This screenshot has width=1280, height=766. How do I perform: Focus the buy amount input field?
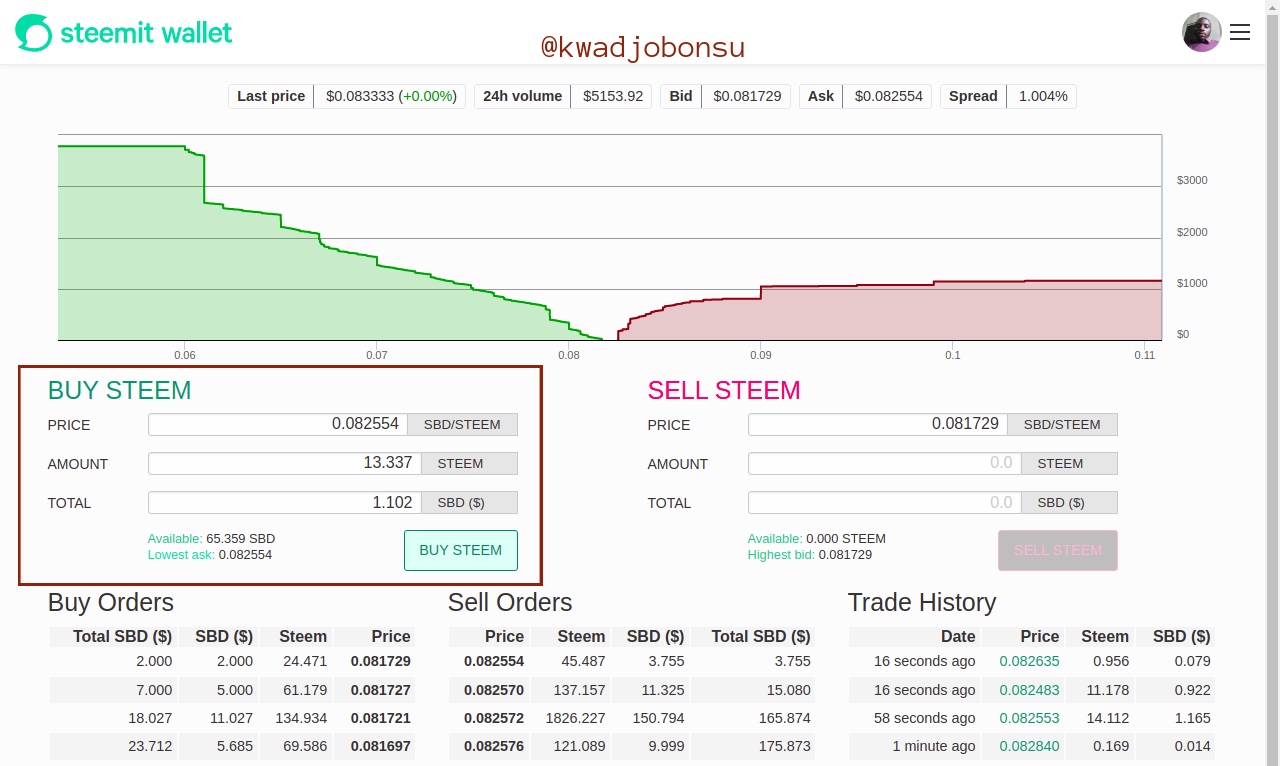[284, 463]
